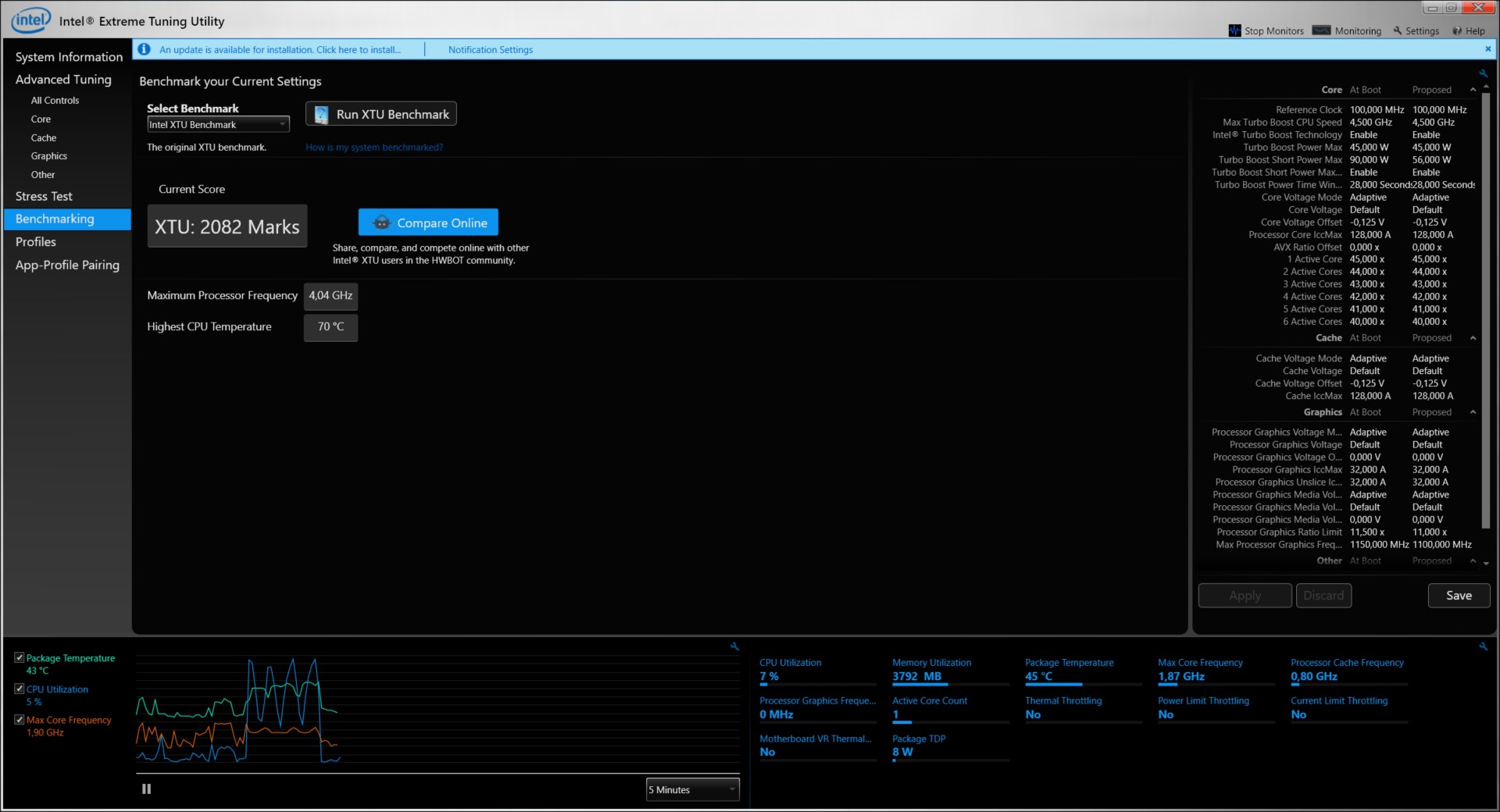This screenshot has height=812, width=1500.
Task: Click Save button
Action: [x=1459, y=596]
